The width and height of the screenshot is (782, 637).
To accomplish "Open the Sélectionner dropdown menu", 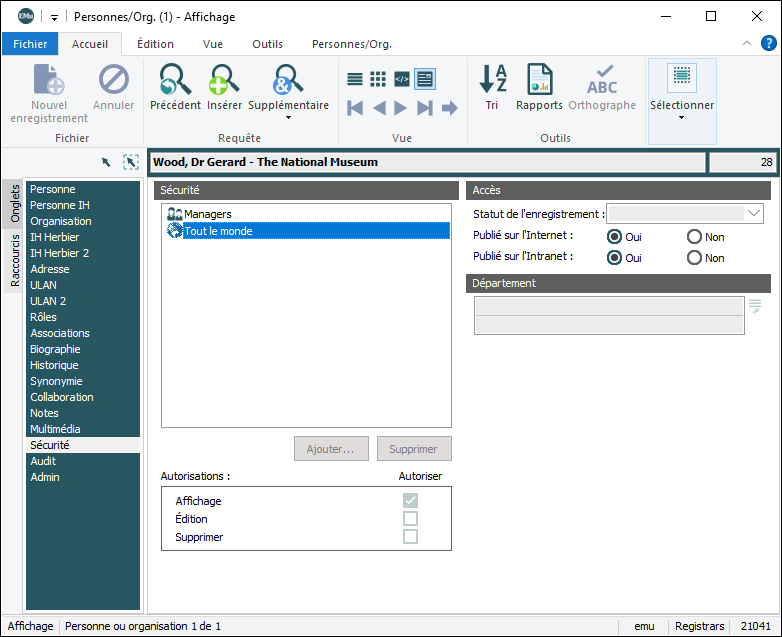I will coord(682,117).
